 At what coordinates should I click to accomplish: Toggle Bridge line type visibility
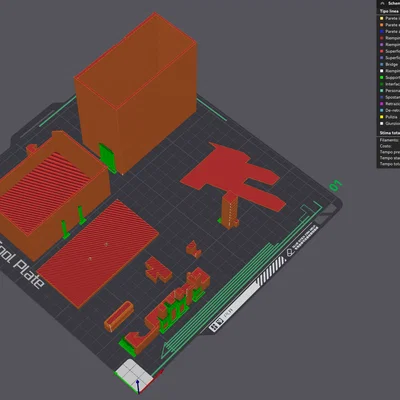click(382, 64)
